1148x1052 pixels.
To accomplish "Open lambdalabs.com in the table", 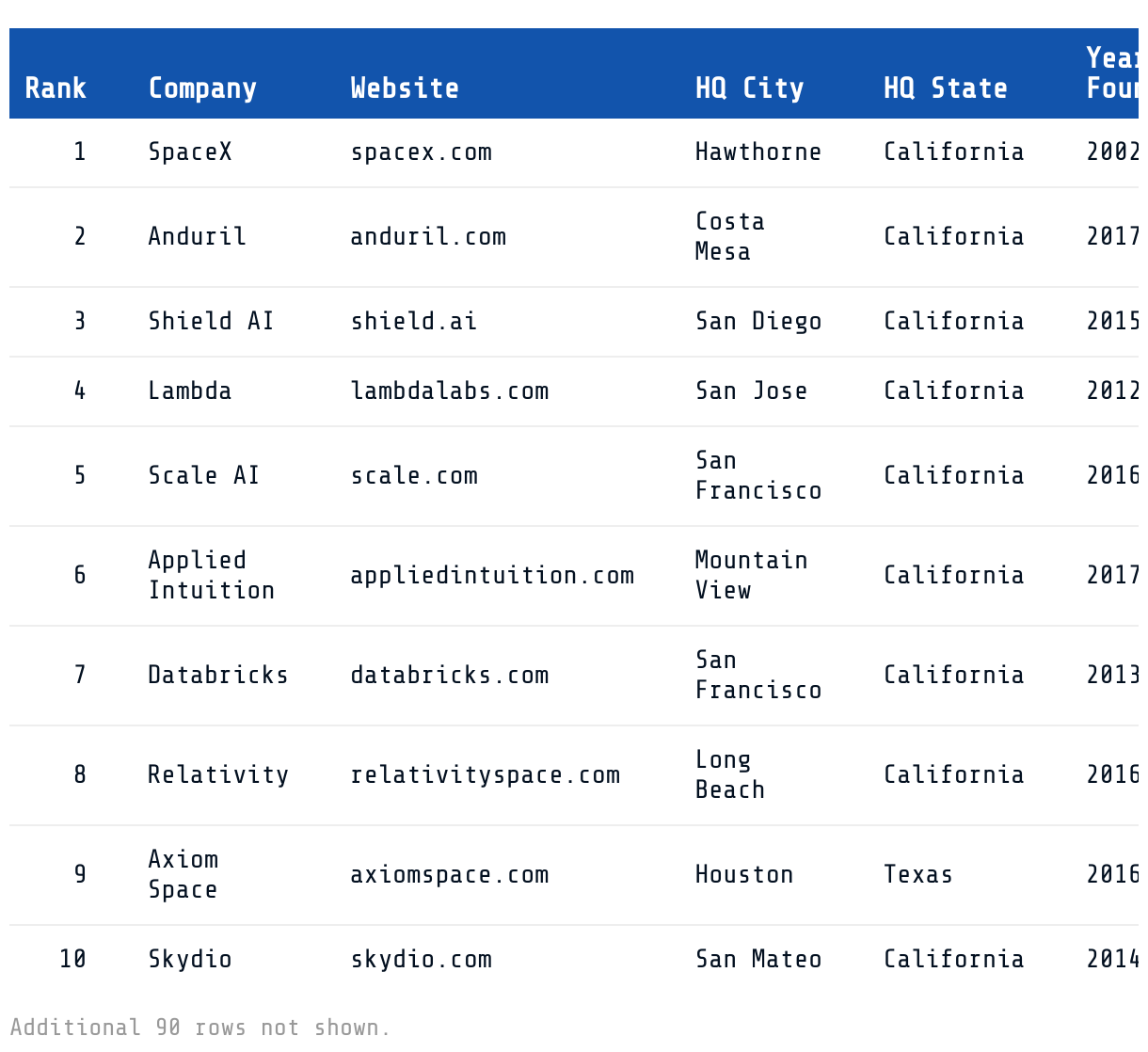I will coord(449,391).
